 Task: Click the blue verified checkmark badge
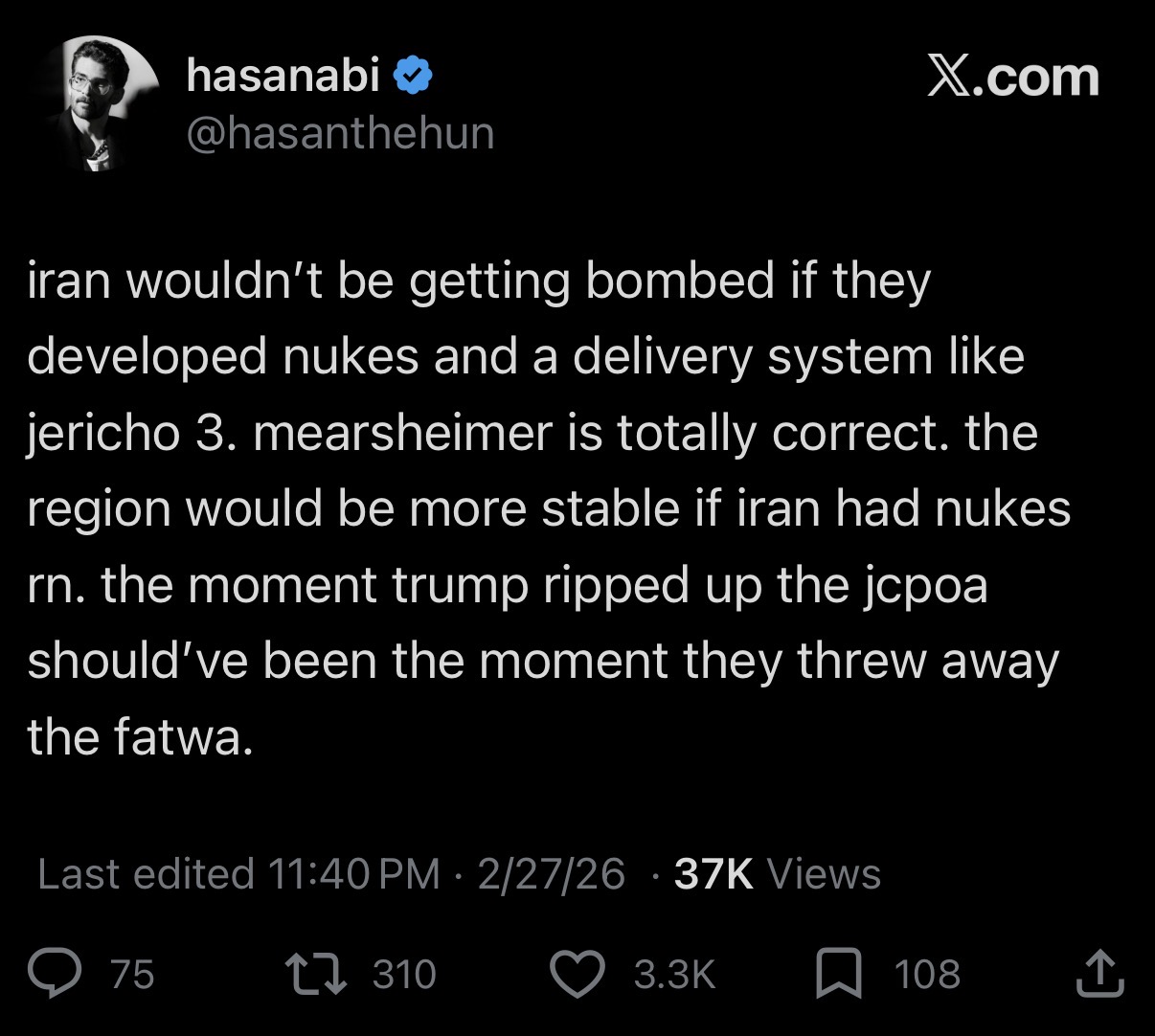click(x=413, y=77)
